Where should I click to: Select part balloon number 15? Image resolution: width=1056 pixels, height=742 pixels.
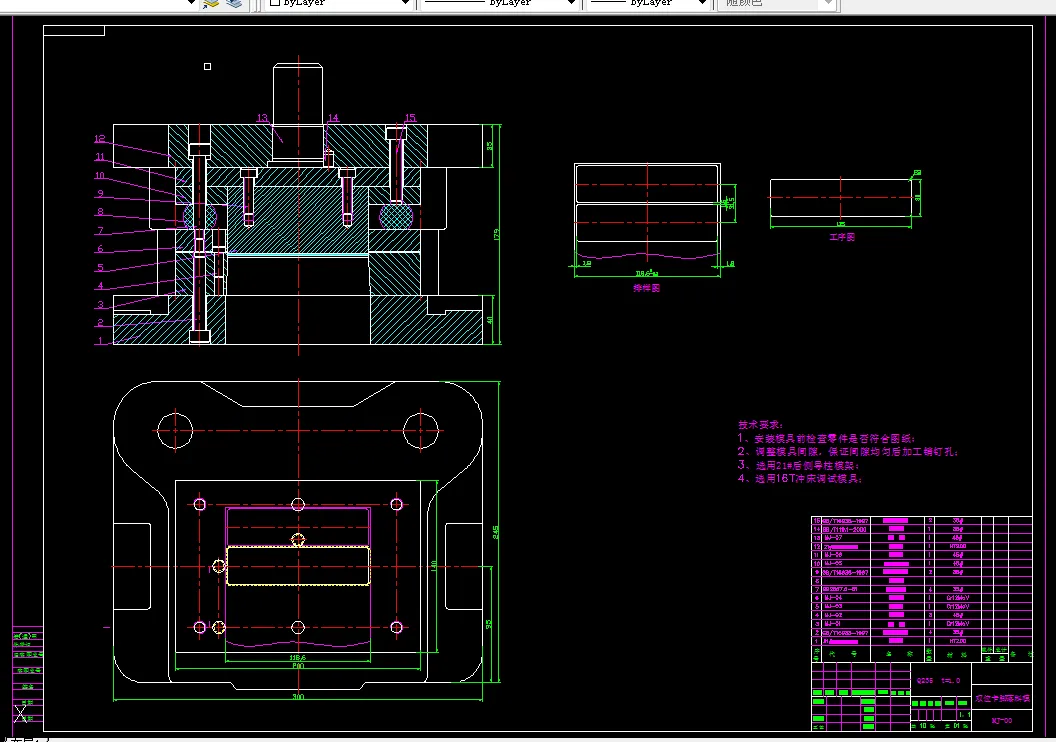point(410,118)
